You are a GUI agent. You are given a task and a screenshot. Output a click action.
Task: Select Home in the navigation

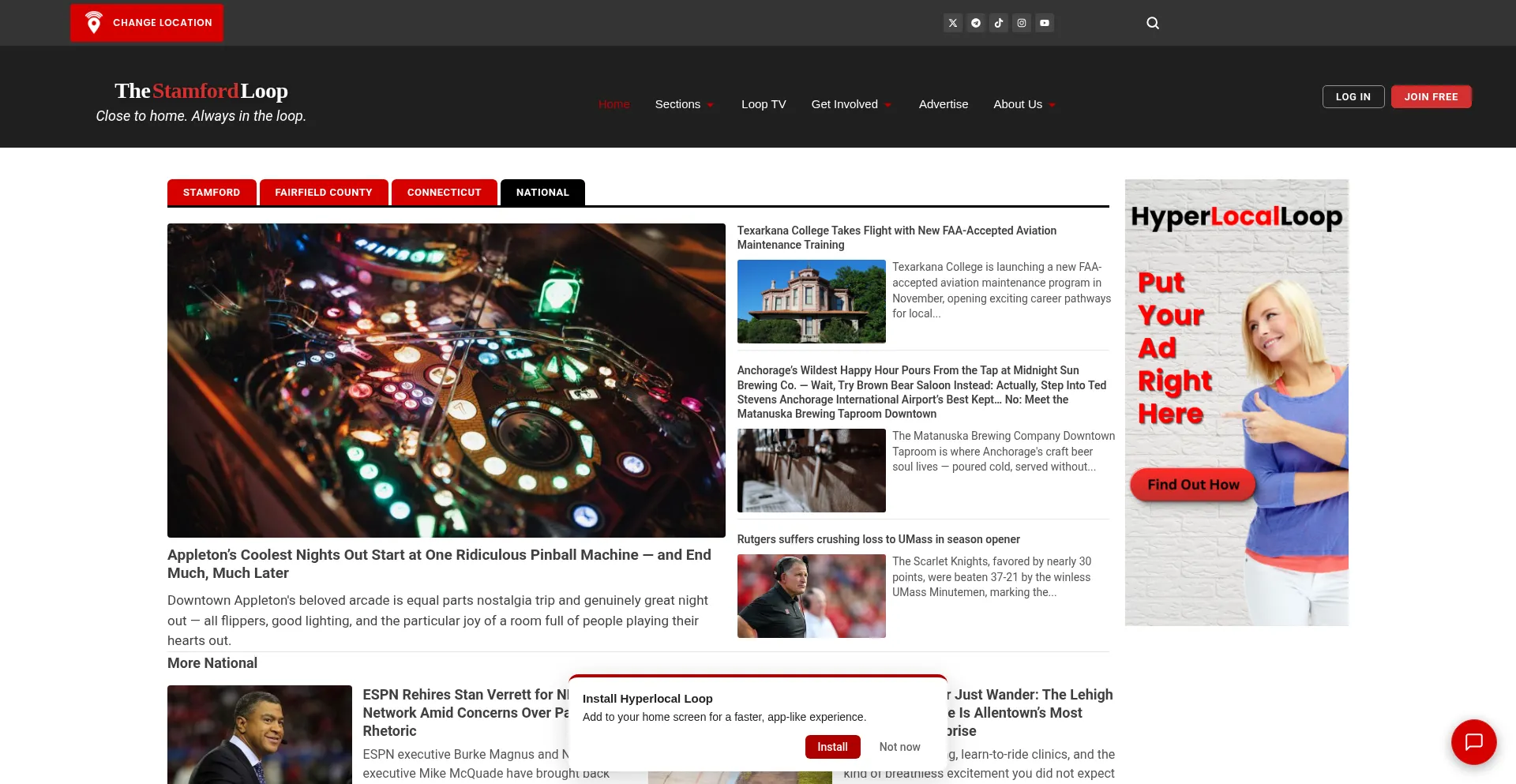[614, 104]
